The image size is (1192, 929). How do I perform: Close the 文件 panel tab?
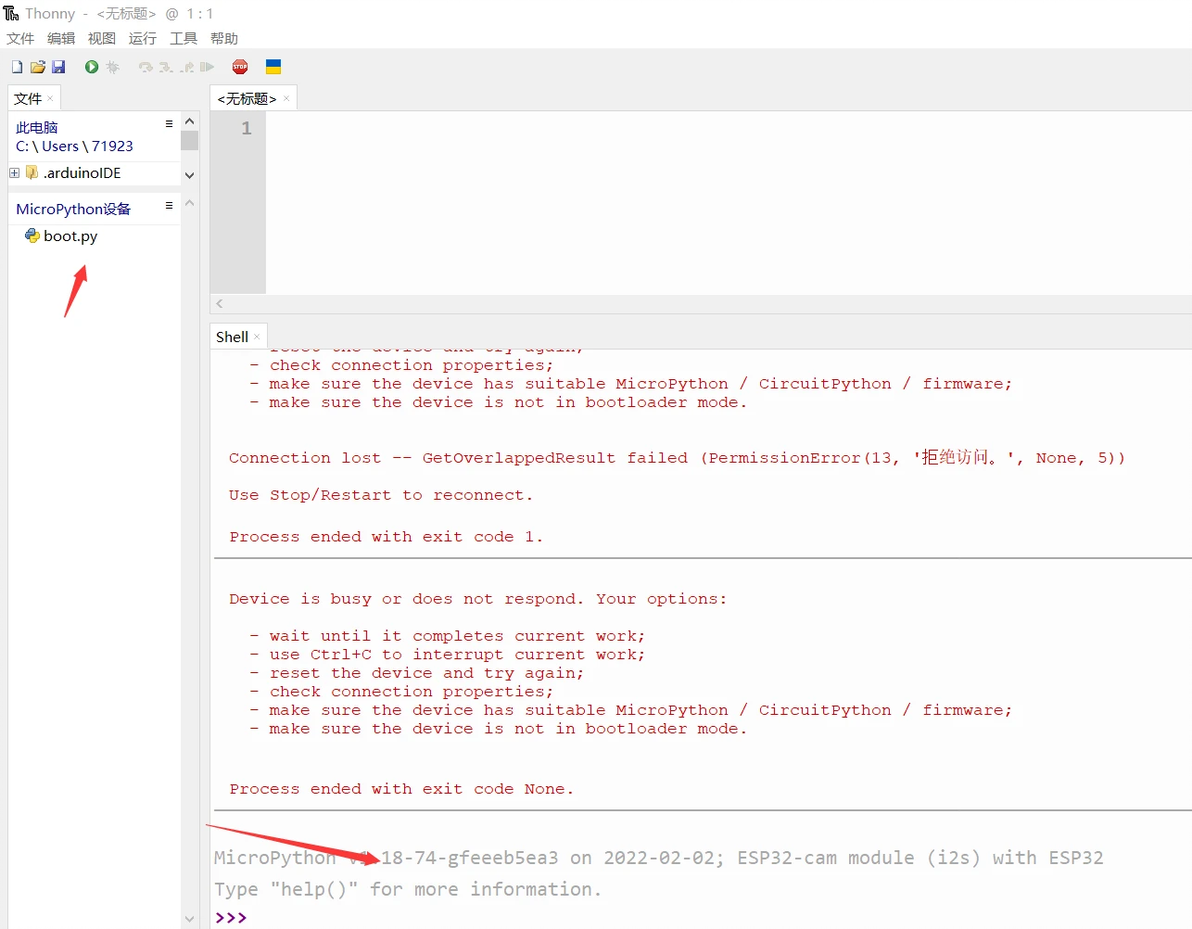coord(50,98)
